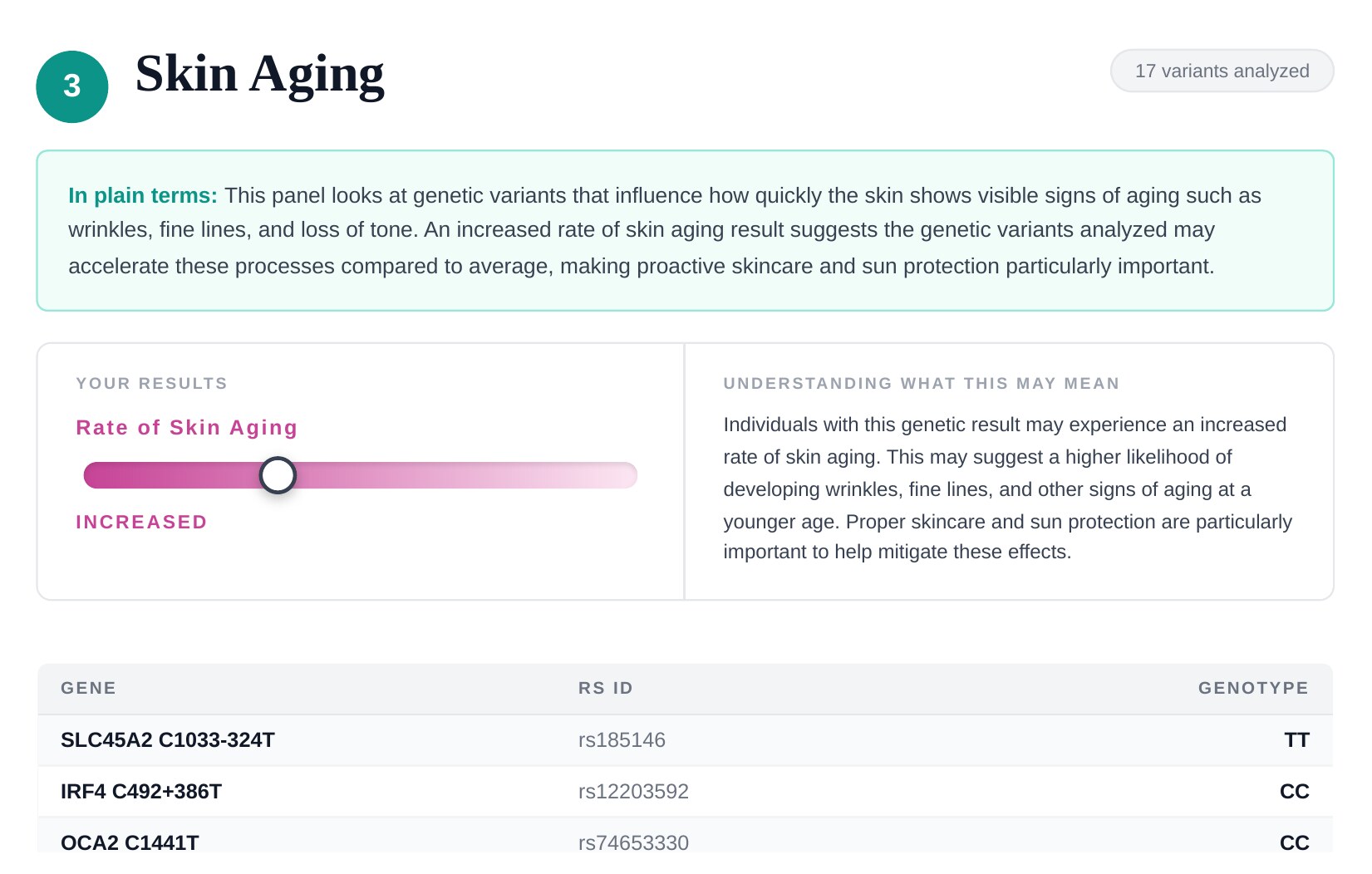Screen dimensions: 1372x874
Task: Click the "In plain terms:" label
Action: [143, 195]
